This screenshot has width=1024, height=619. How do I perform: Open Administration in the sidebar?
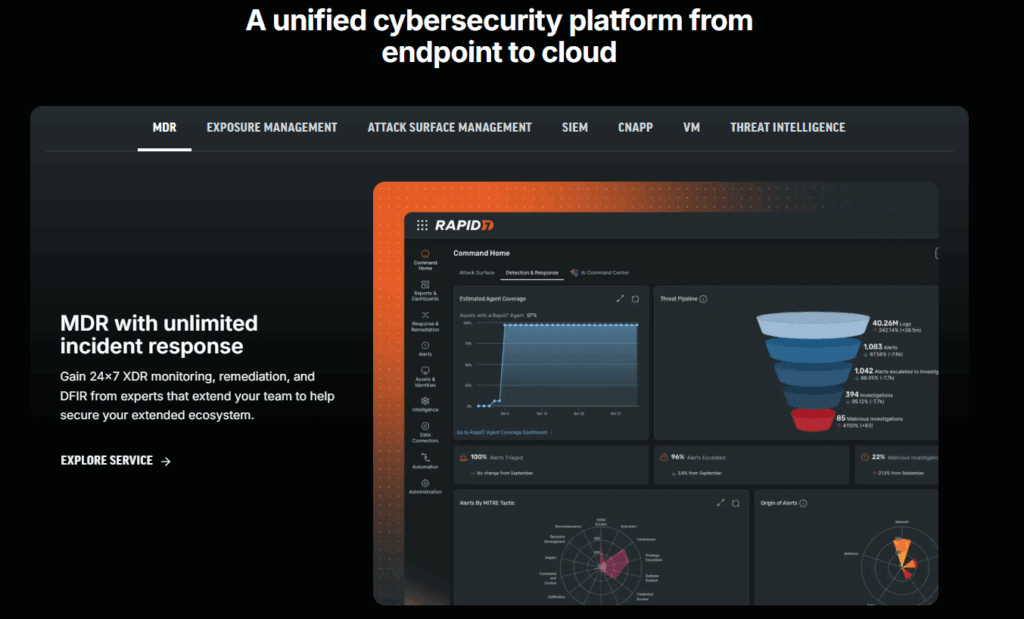pyautogui.click(x=425, y=486)
